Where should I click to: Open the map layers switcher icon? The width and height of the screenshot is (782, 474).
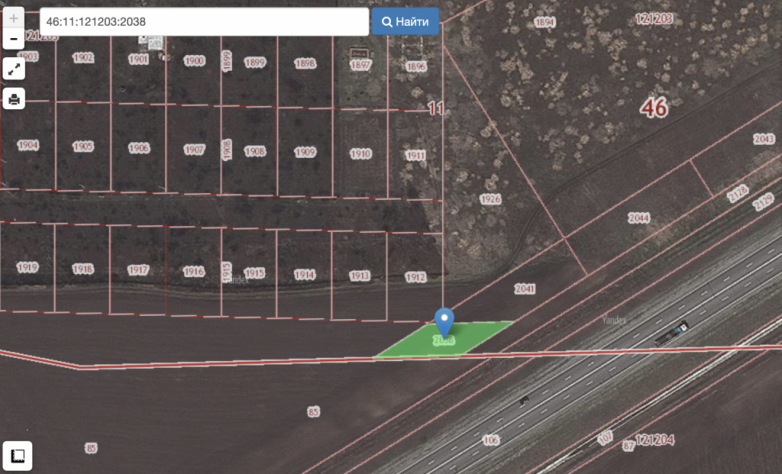pos(19,455)
